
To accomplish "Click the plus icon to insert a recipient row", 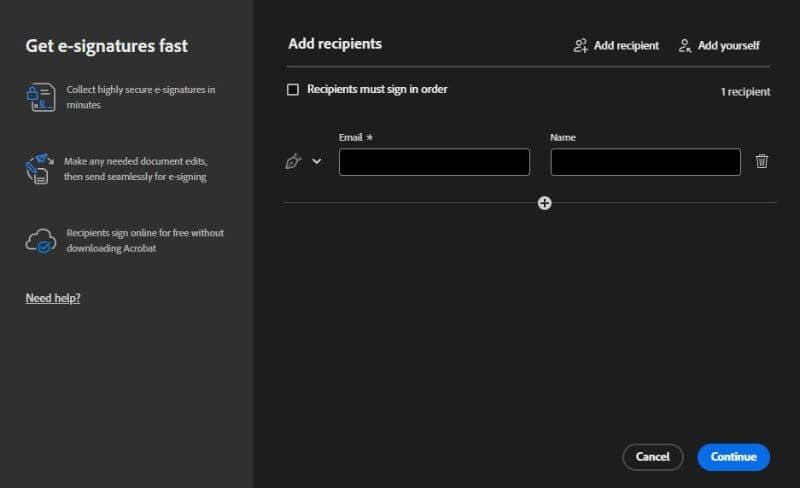I will pos(545,203).
